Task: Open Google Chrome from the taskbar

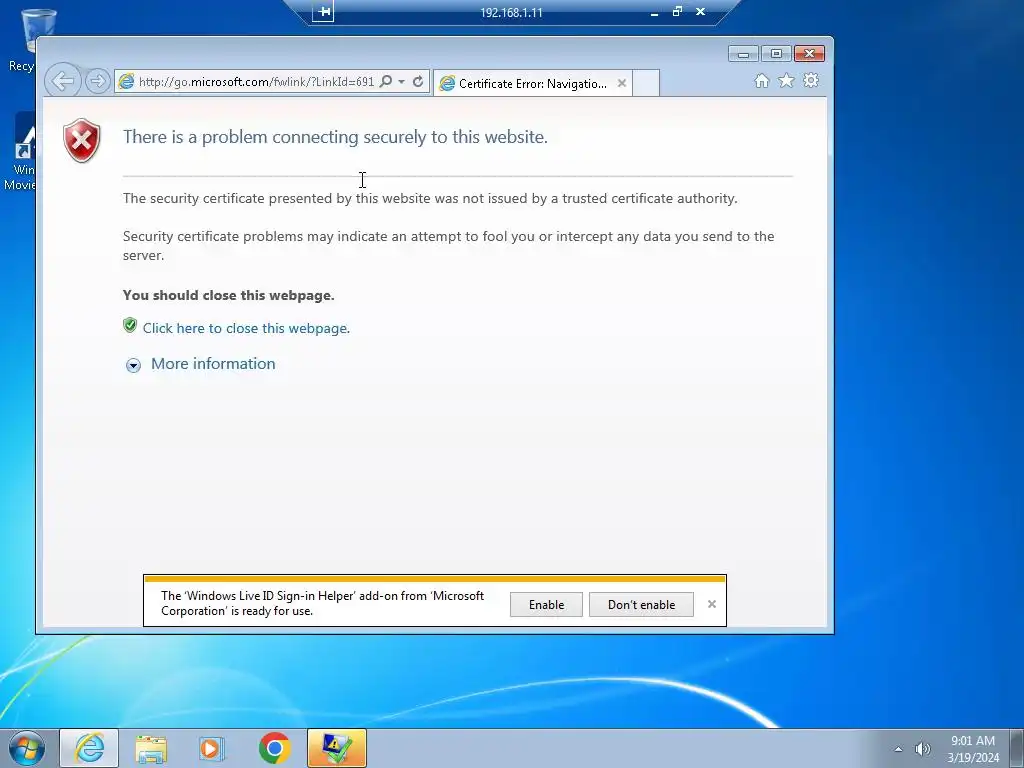Action: click(x=274, y=748)
